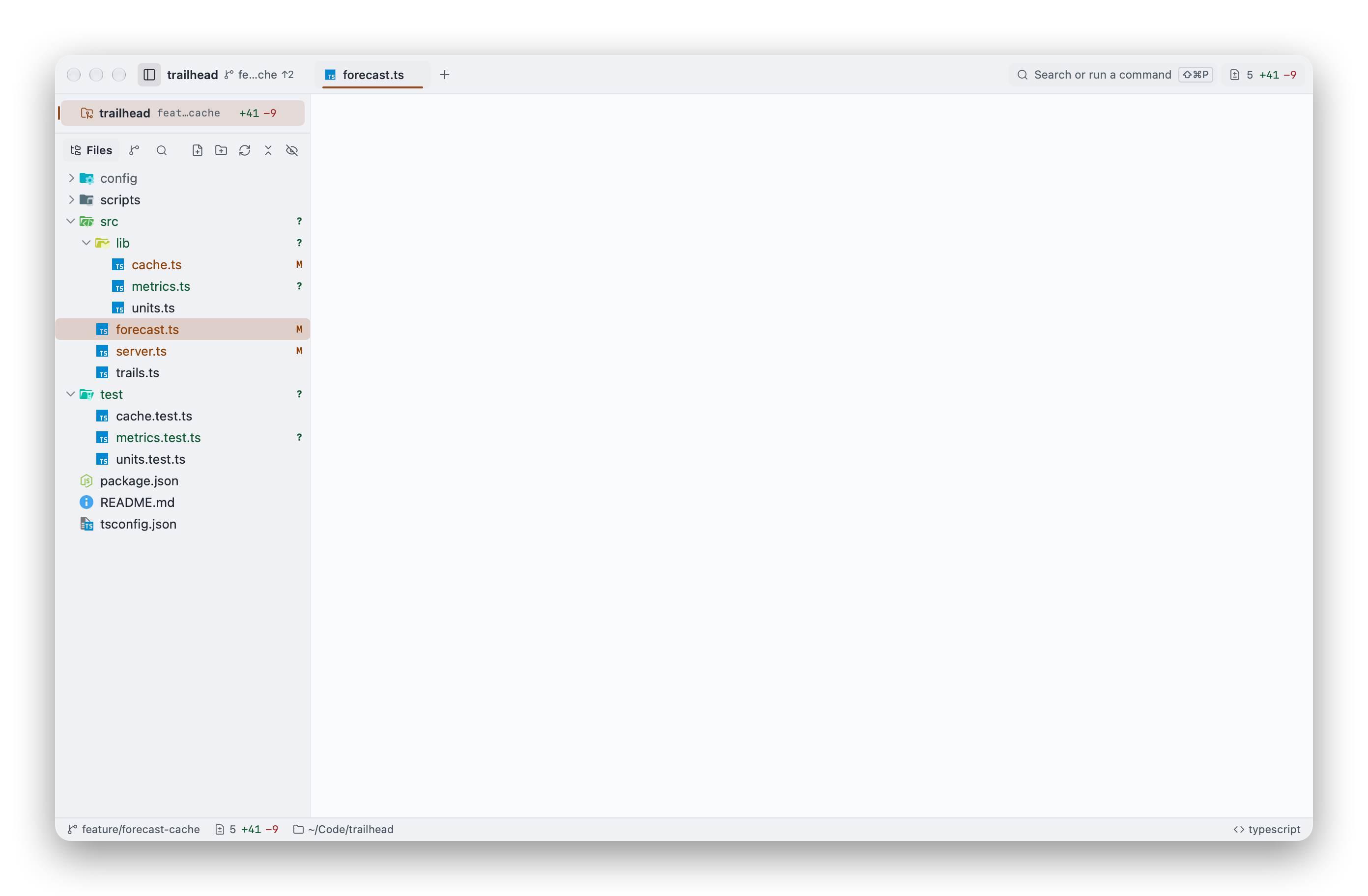Select trailhead feat…cache workspace row
The width and height of the screenshot is (1368, 896).
click(183, 113)
